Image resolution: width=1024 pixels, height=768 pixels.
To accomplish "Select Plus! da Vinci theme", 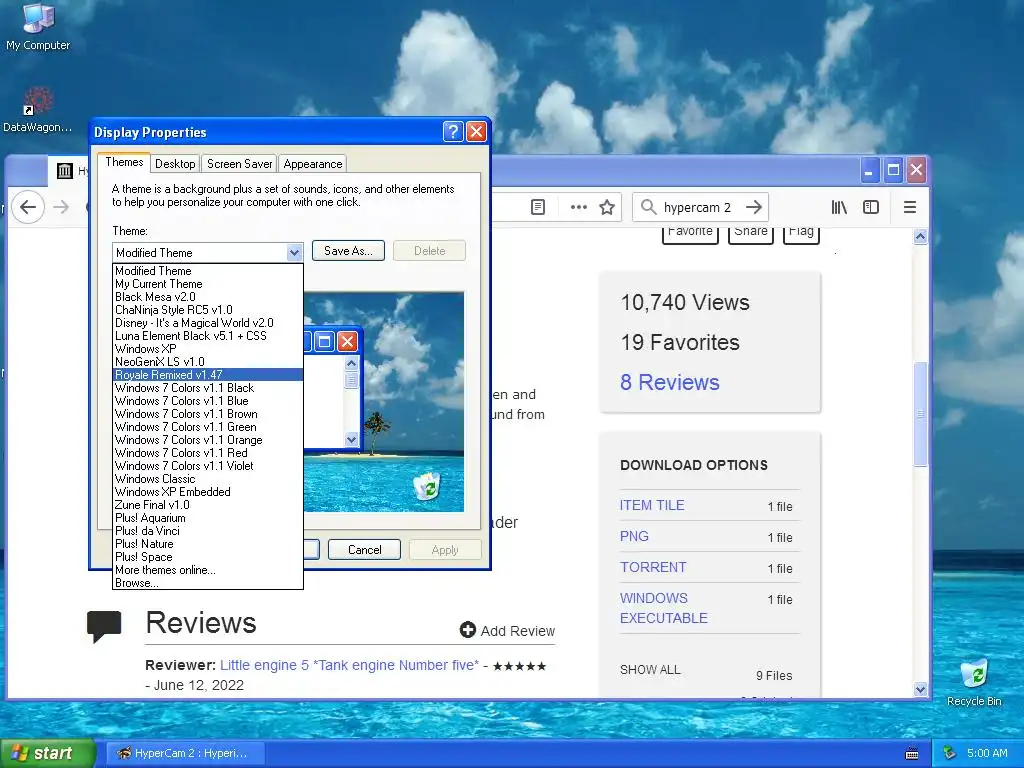I will coord(208,531).
